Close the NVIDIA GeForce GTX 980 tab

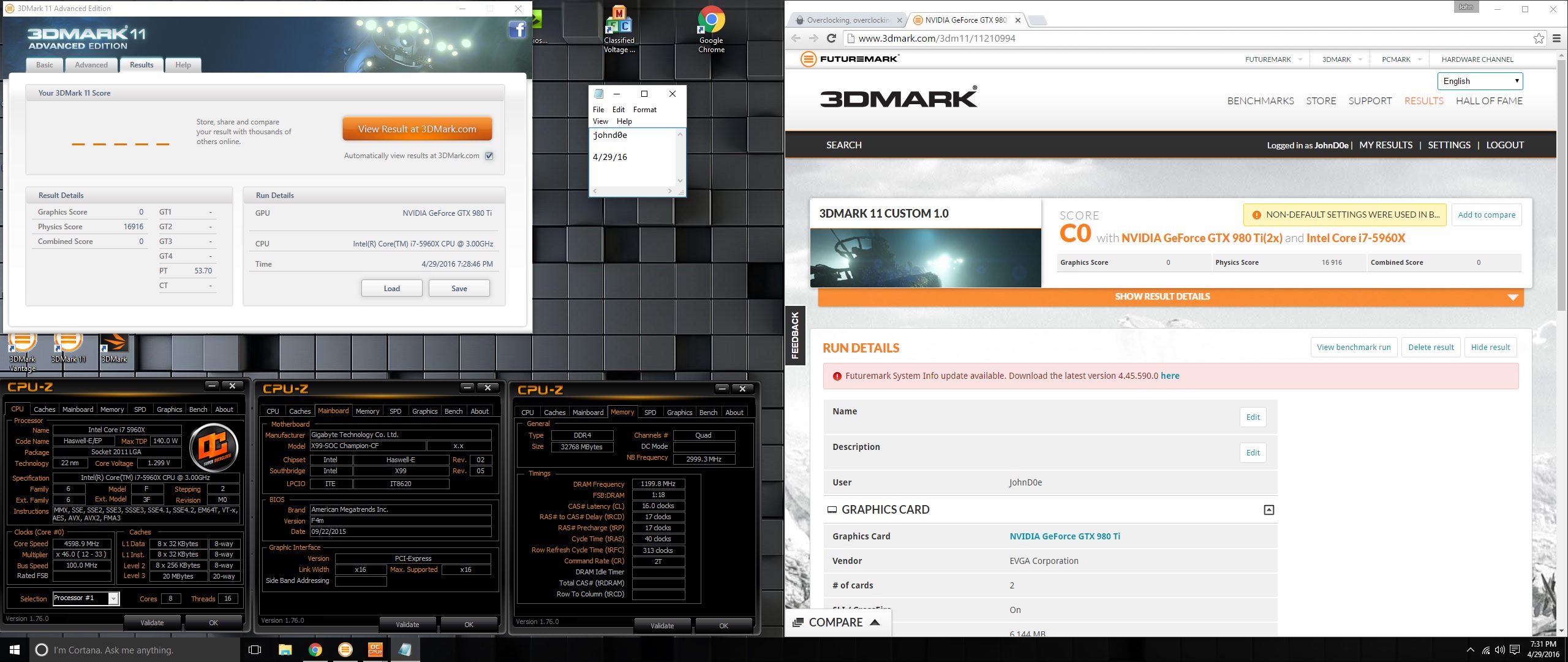pos(1018,20)
